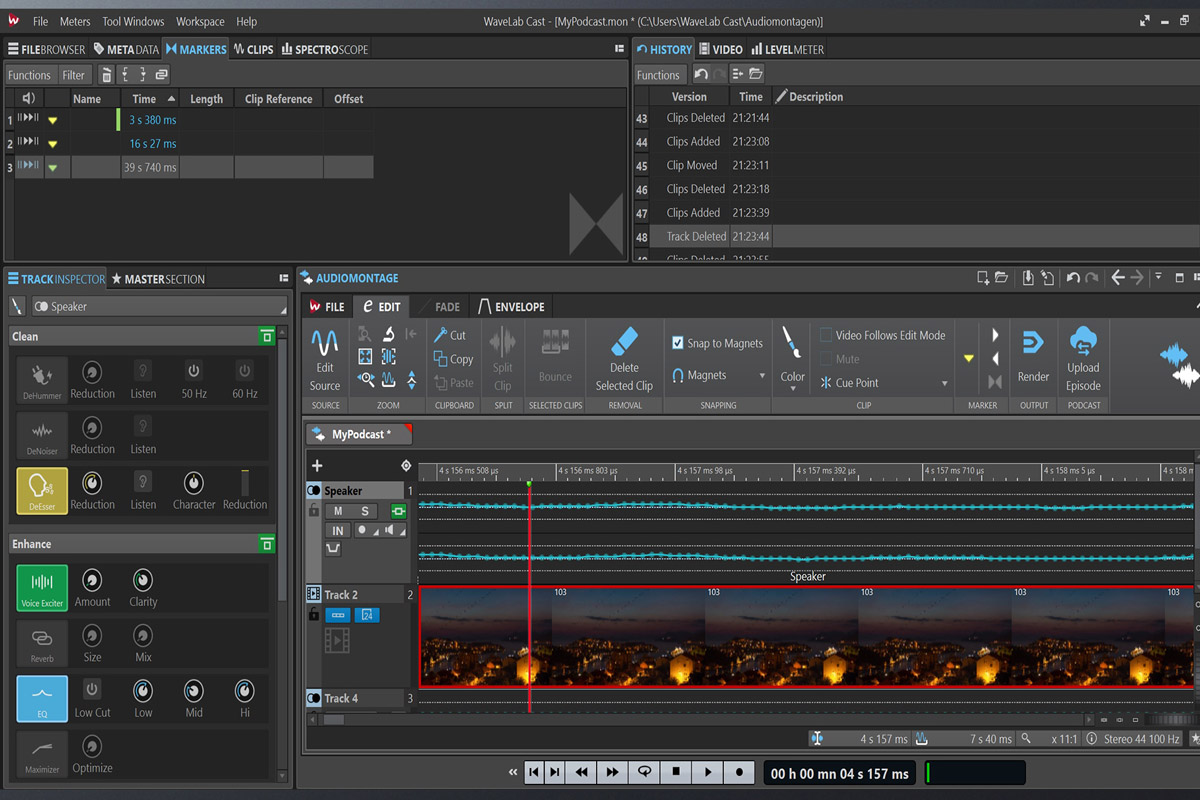Switch to the Spectroscope tab
Screen dimensions: 1200x800
point(325,49)
